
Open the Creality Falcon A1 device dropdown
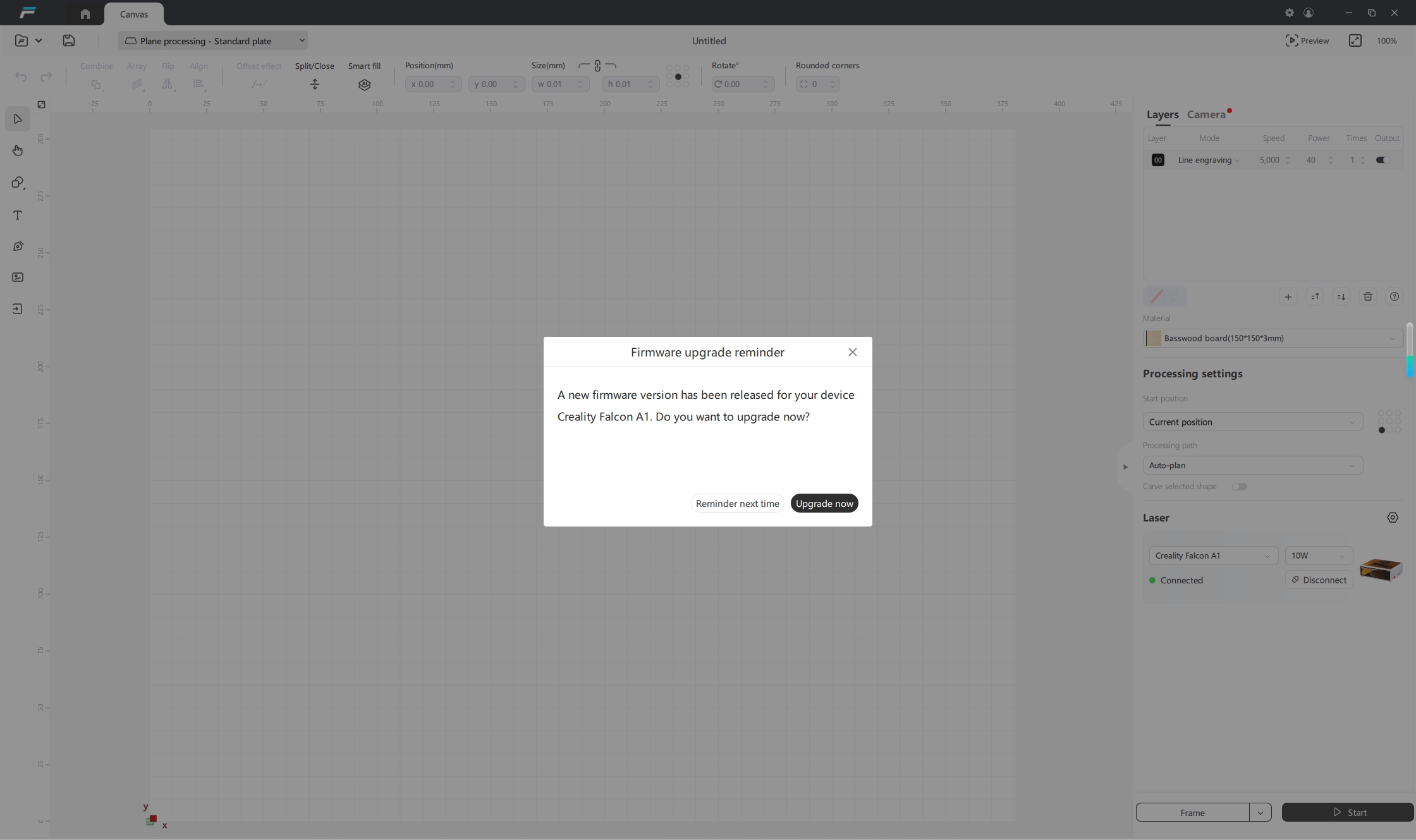[x=1213, y=556]
